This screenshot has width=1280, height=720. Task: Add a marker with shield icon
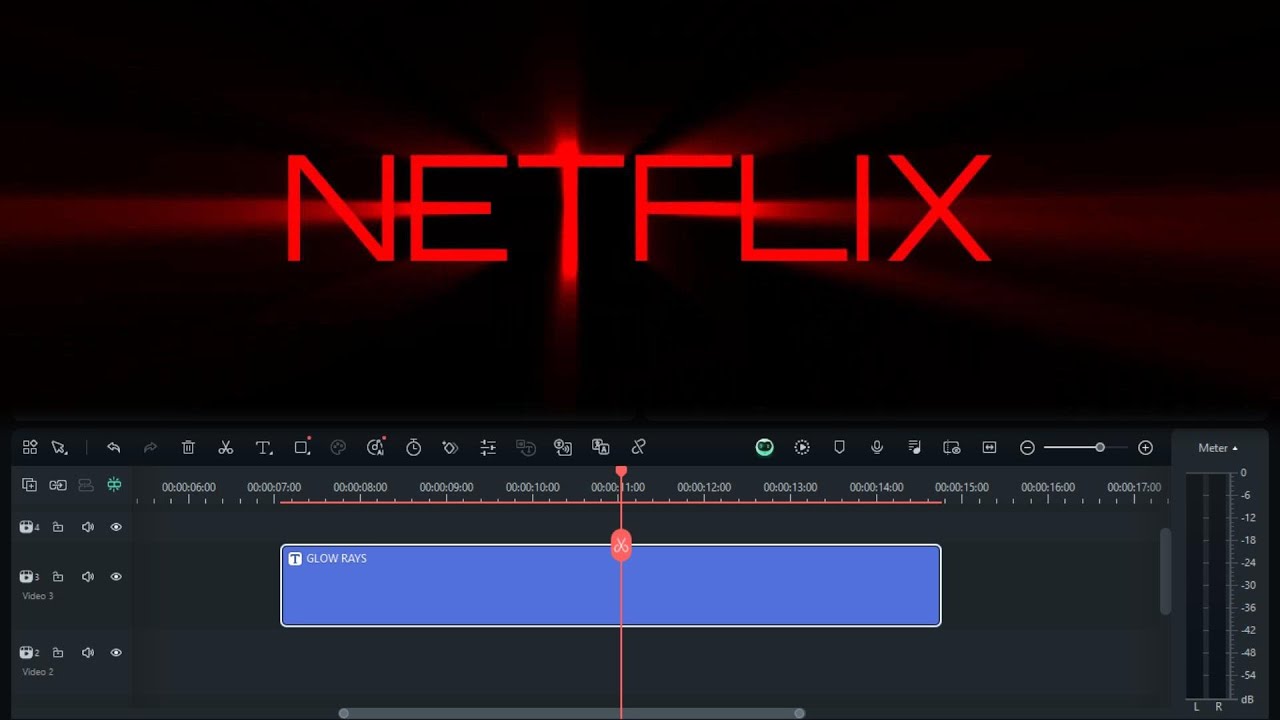point(840,447)
